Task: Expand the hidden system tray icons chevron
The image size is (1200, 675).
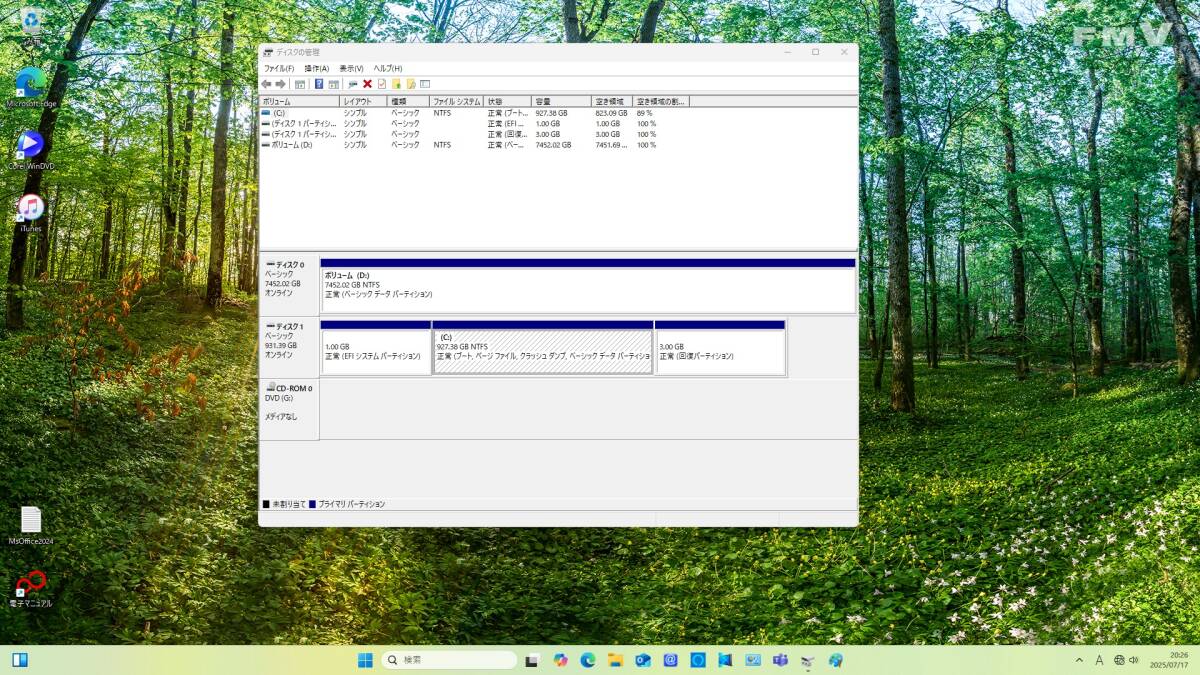Action: click(x=1079, y=660)
